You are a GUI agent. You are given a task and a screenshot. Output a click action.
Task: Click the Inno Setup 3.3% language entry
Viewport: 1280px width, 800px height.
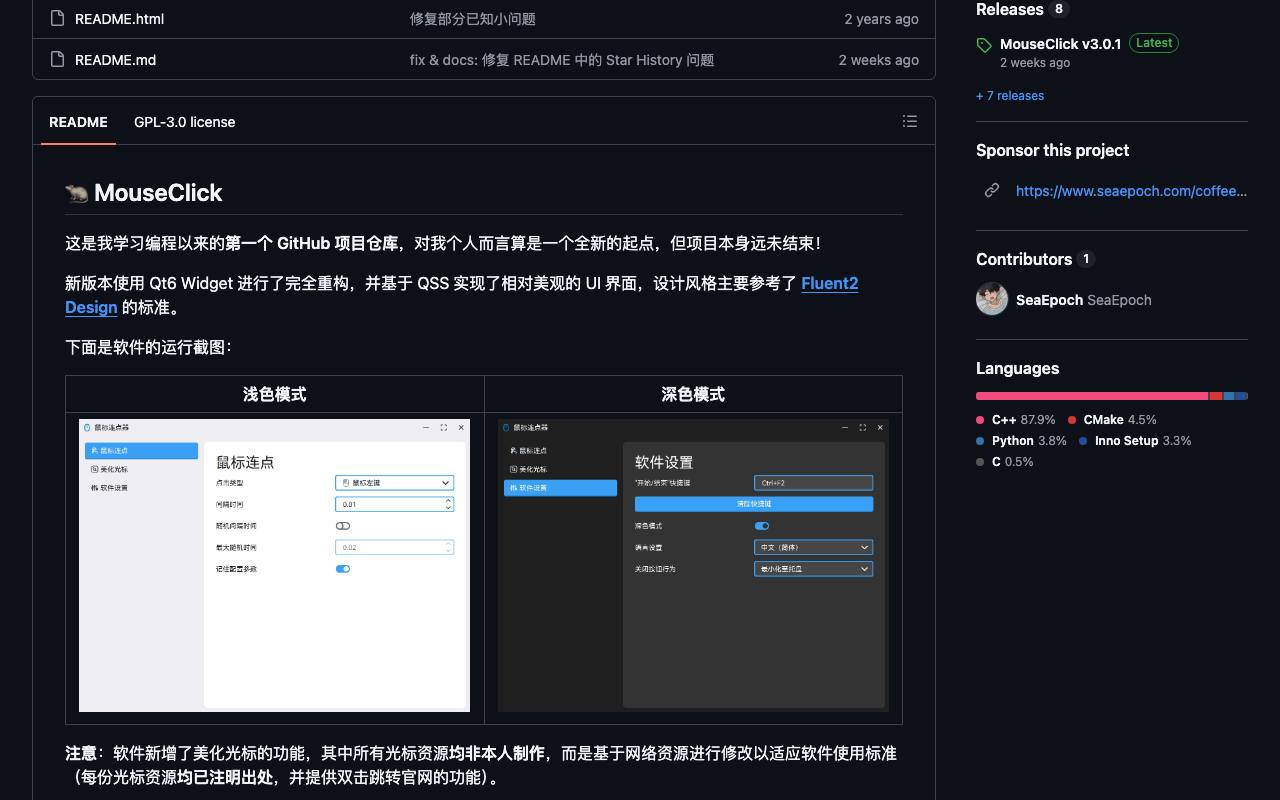[1135, 441]
